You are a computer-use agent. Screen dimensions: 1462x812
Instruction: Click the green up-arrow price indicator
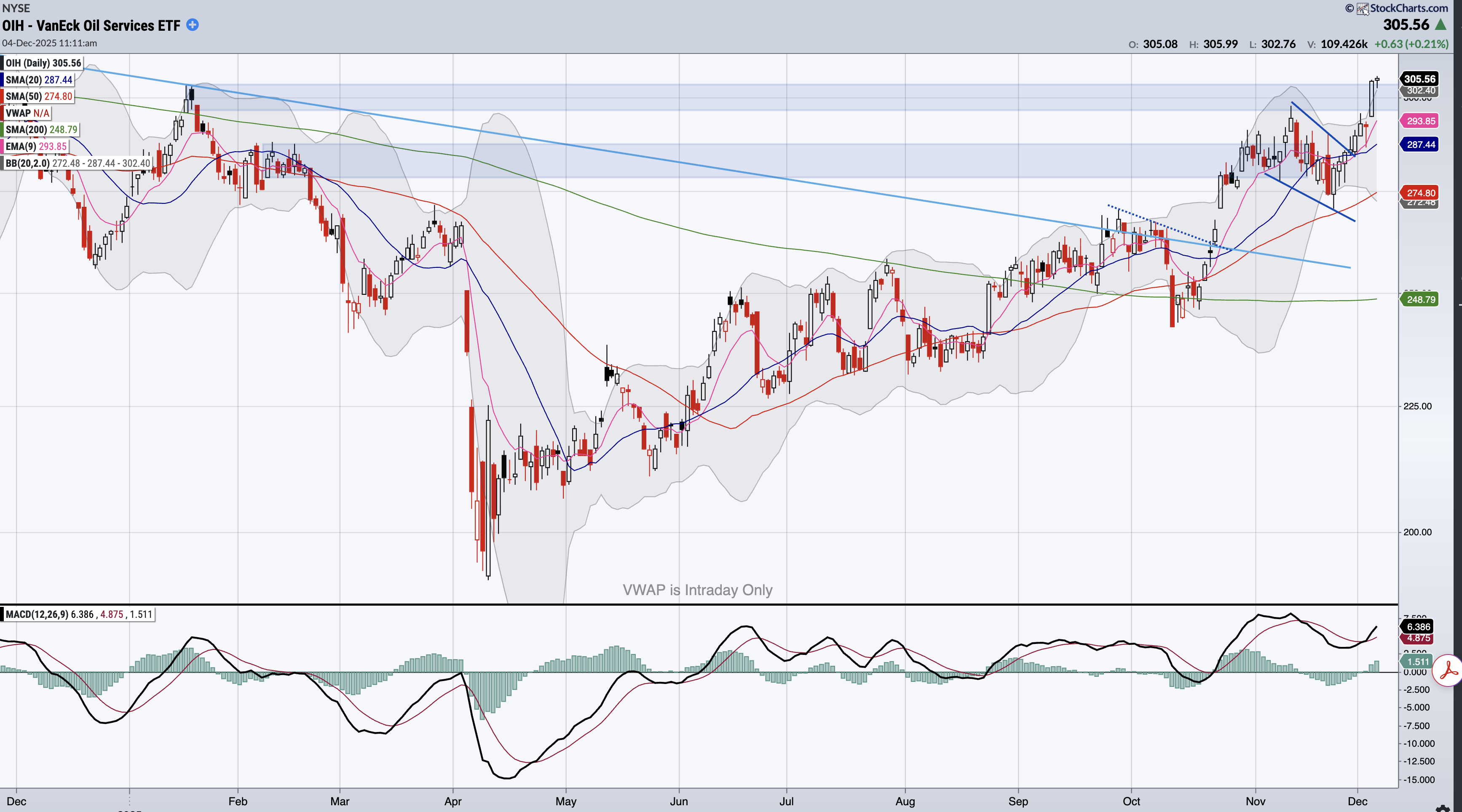[x=1441, y=25]
